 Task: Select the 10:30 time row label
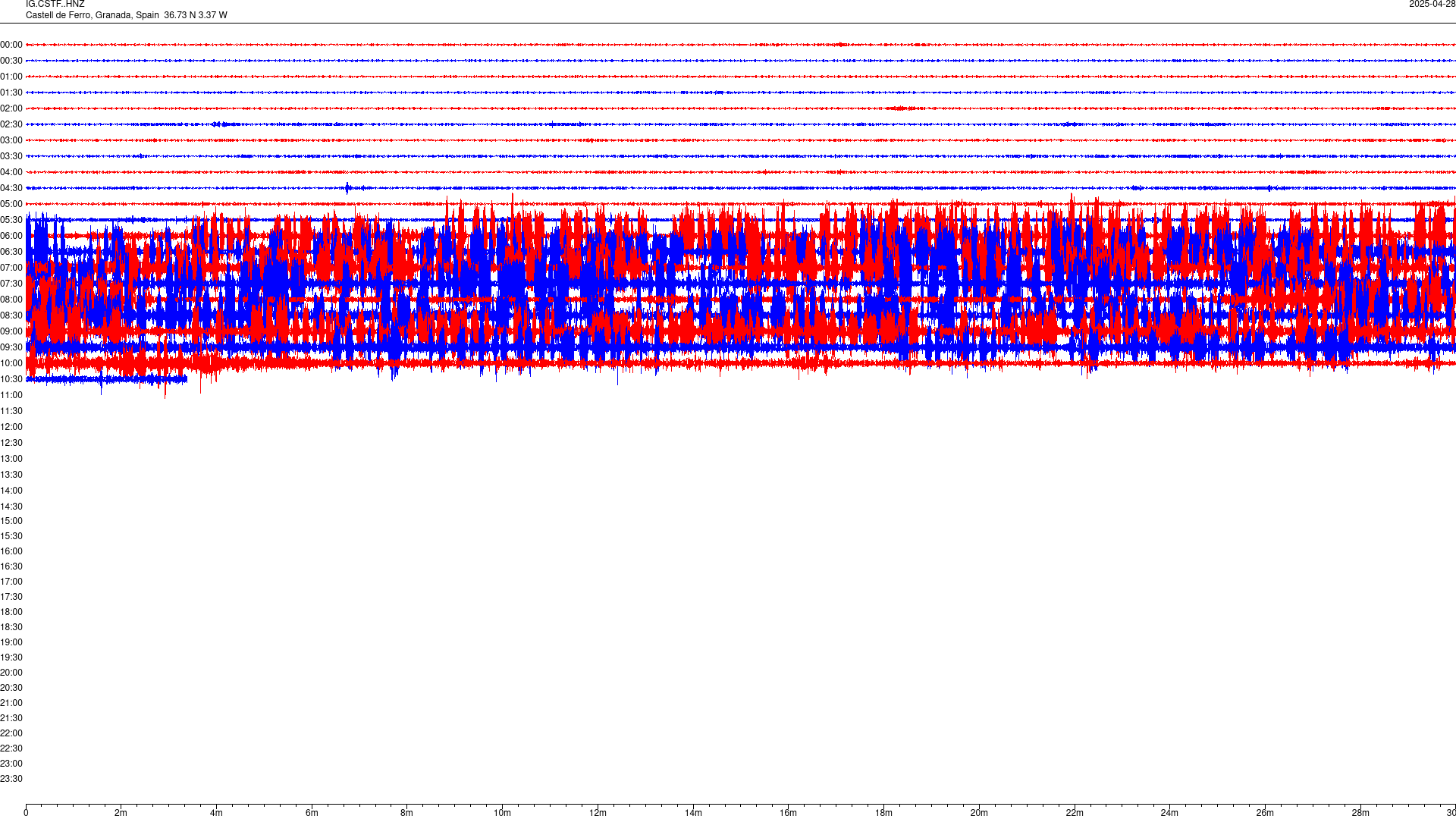11,379
